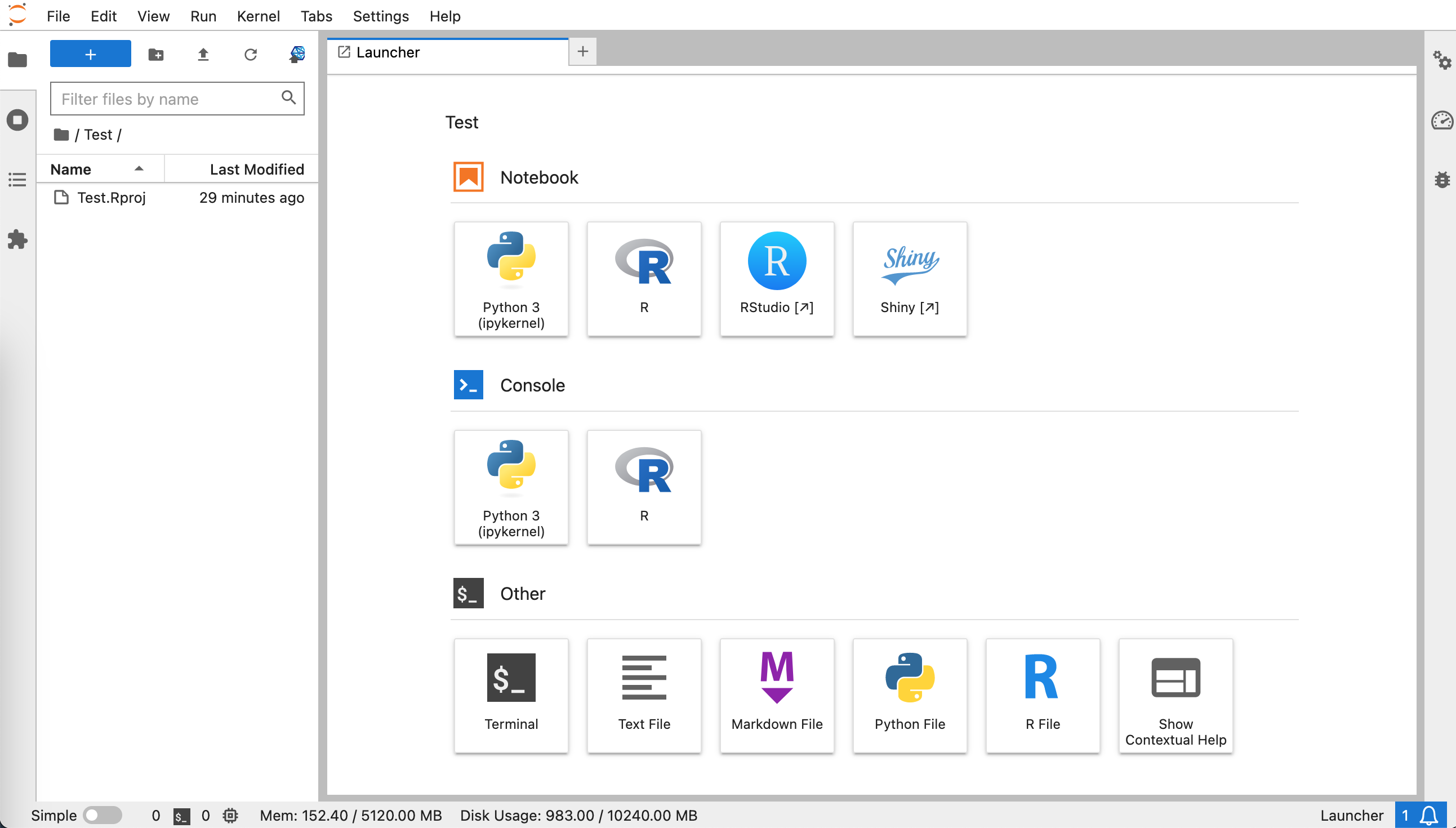
Task: Create a new Python File
Action: [x=910, y=696]
